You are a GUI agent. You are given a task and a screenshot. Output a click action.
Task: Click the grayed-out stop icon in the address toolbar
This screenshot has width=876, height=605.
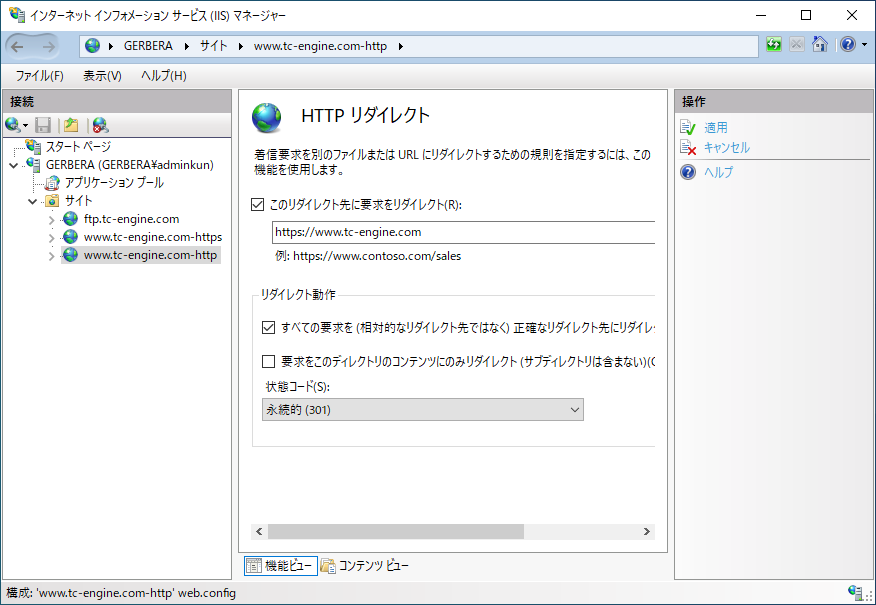[x=797, y=45]
